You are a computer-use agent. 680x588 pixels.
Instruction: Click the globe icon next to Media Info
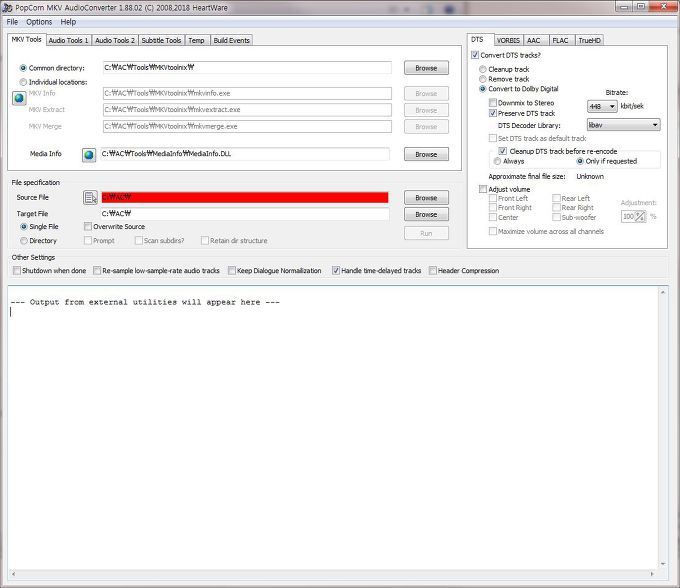click(89, 155)
